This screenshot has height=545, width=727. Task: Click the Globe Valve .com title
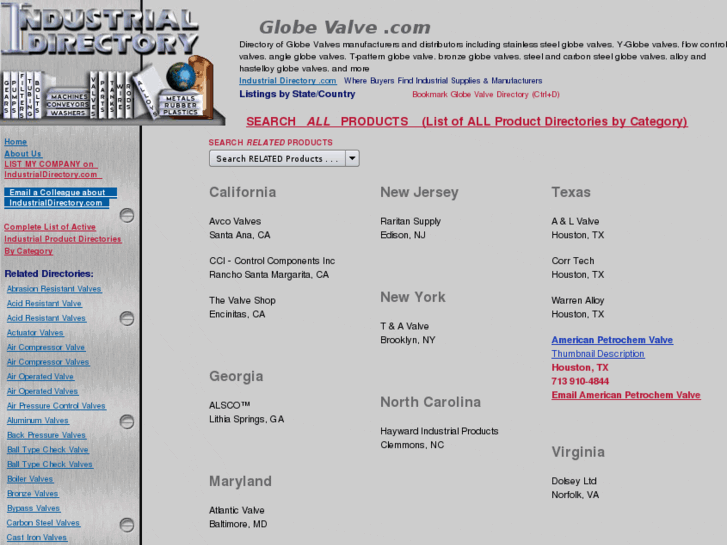tap(344, 27)
